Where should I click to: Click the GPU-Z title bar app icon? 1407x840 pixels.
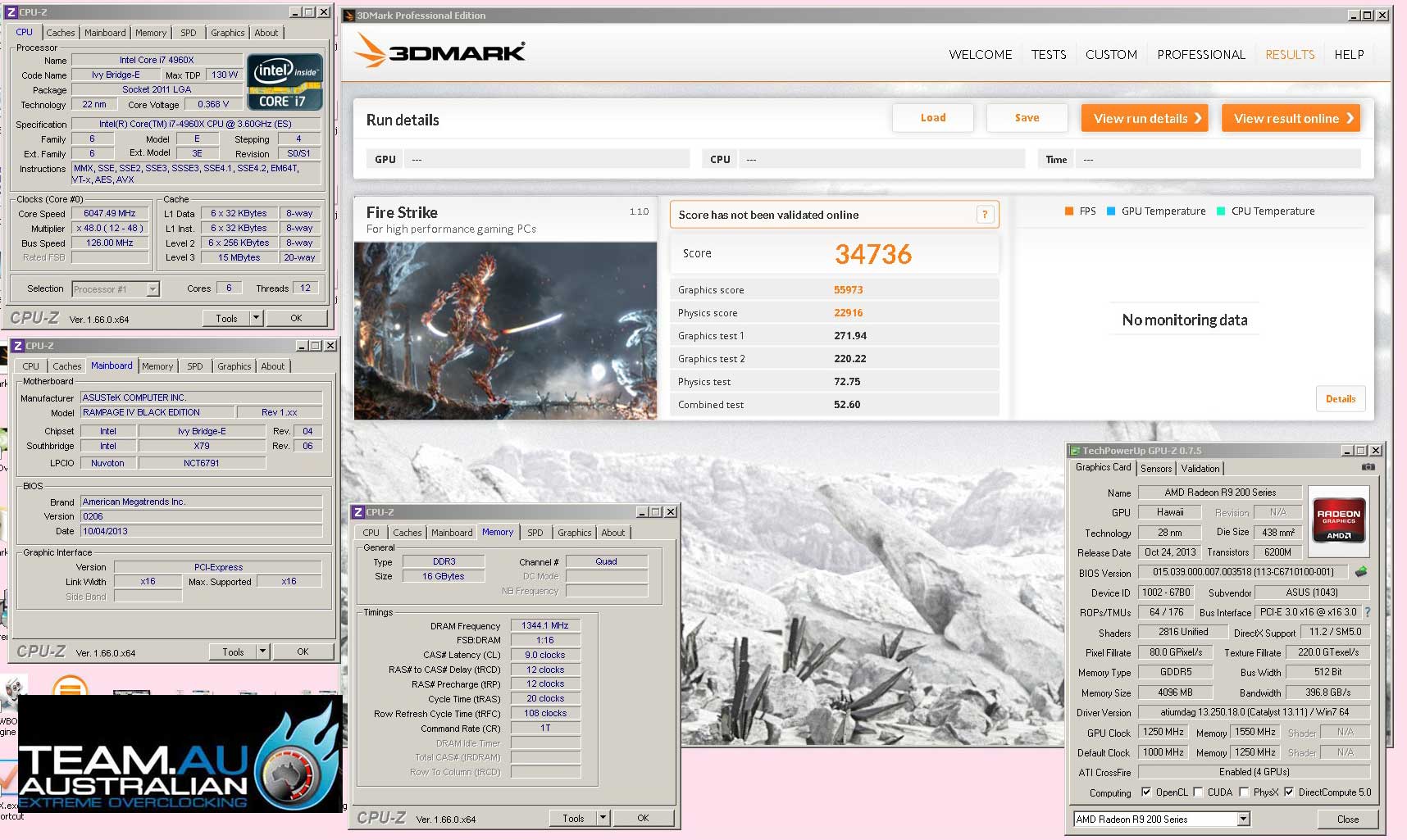coord(1074,451)
